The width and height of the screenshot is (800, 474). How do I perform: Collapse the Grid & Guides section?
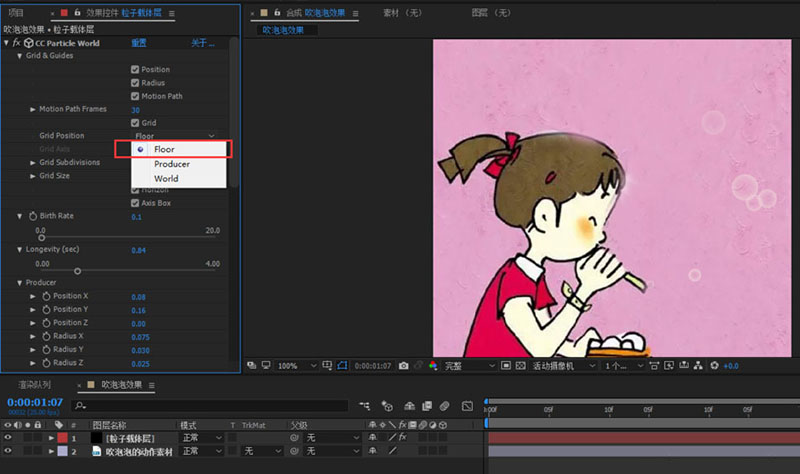(19, 56)
